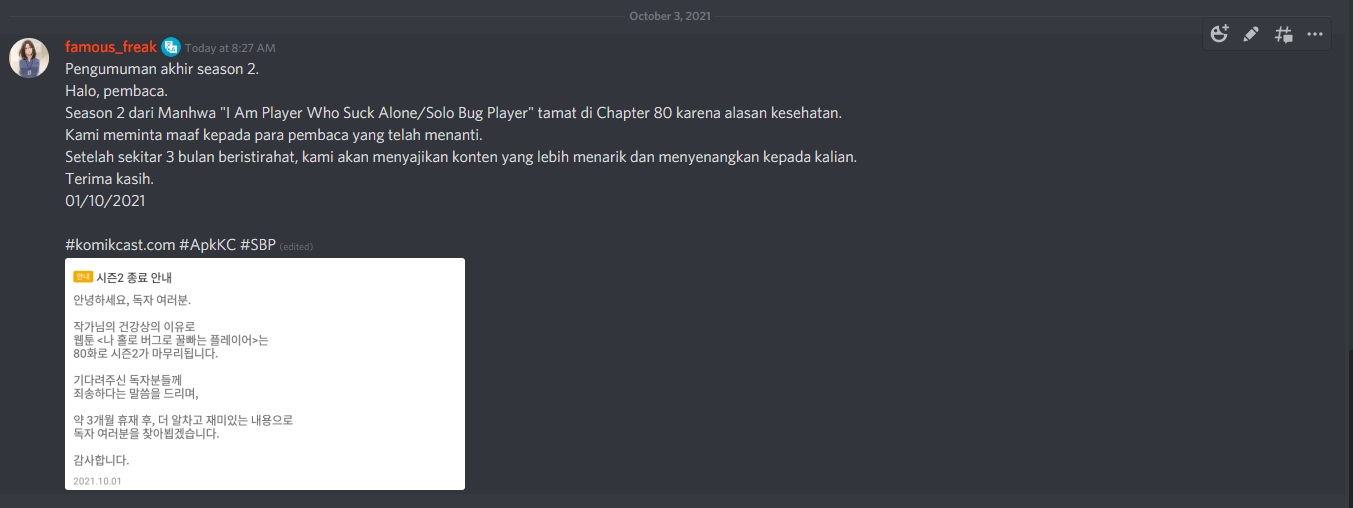
Task: Create a thread from this message
Action: pyautogui.click(x=1284, y=34)
